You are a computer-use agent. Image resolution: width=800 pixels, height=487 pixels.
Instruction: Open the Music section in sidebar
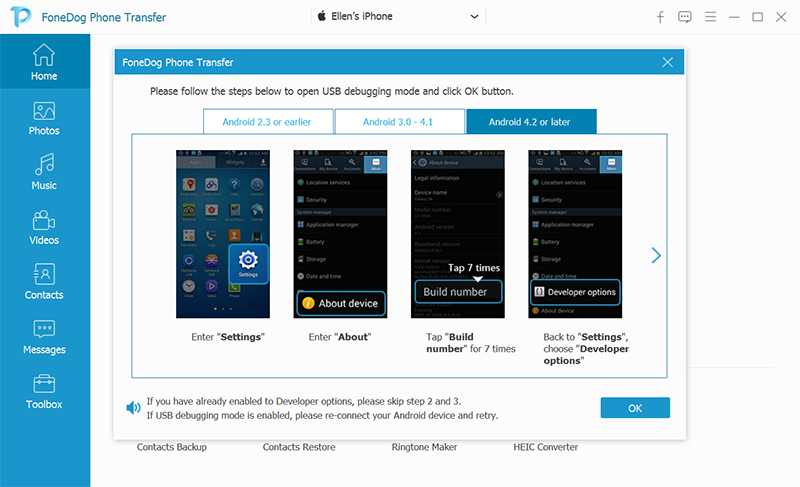(x=44, y=172)
